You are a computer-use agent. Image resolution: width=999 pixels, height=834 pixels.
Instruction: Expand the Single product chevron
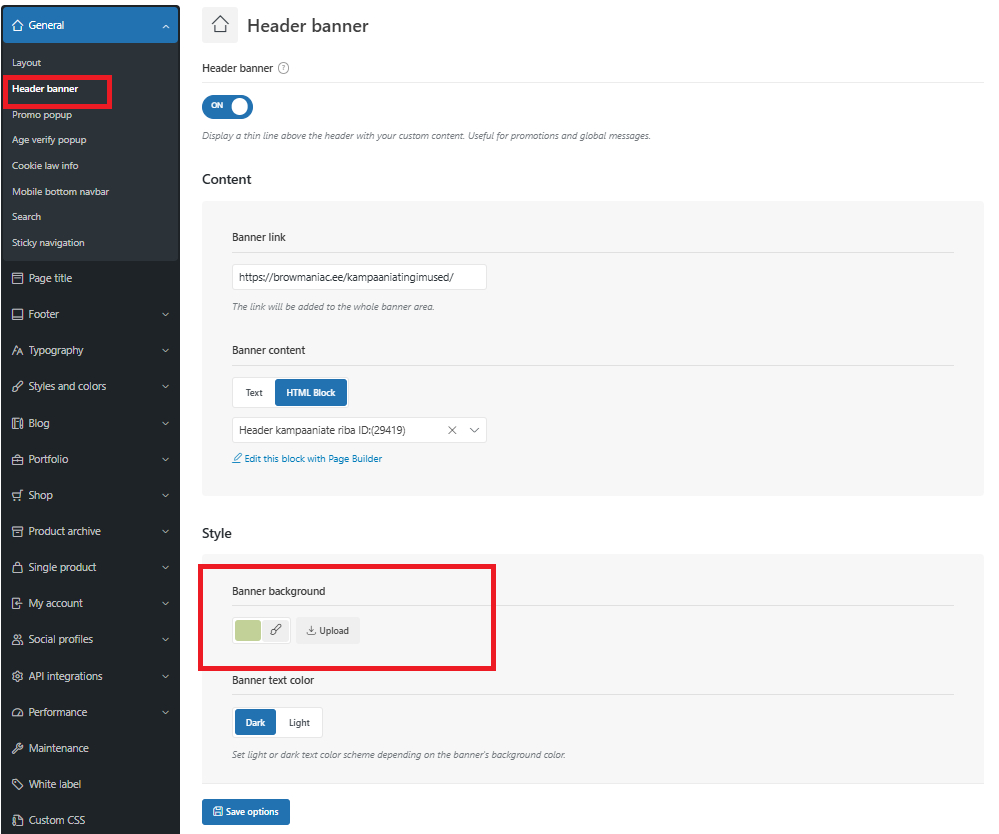[166, 568]
